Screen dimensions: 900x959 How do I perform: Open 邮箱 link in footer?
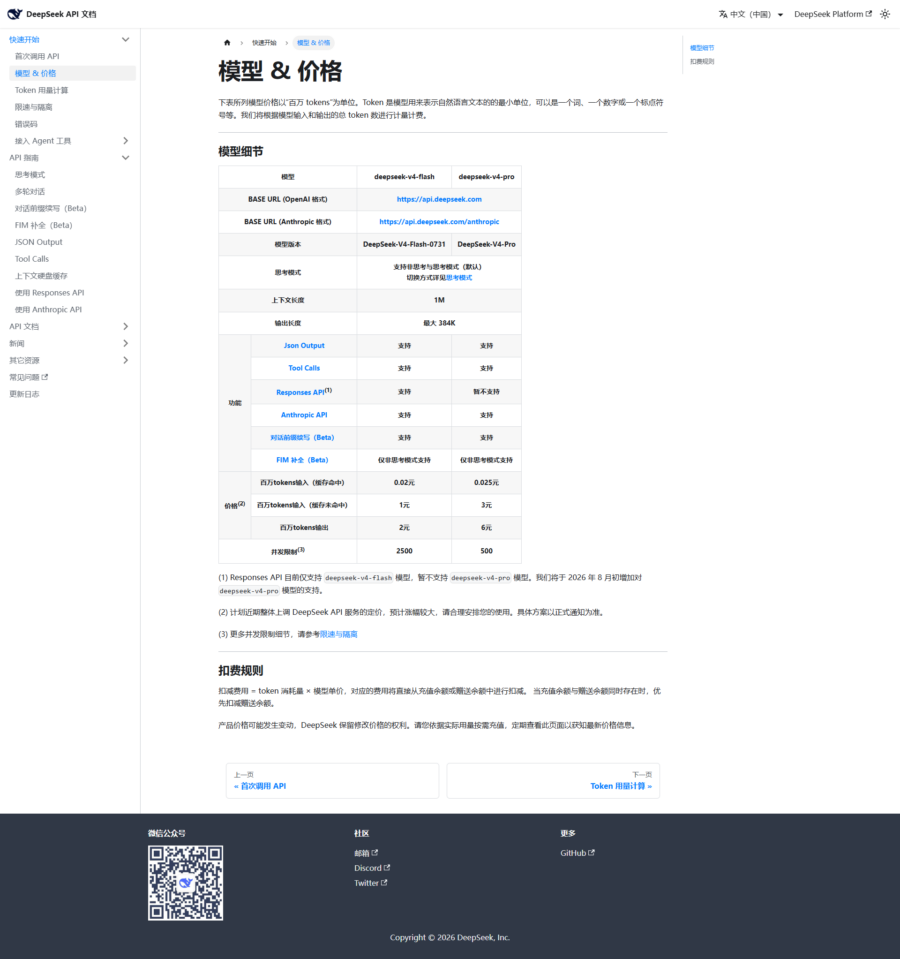[x=366, y=853]
